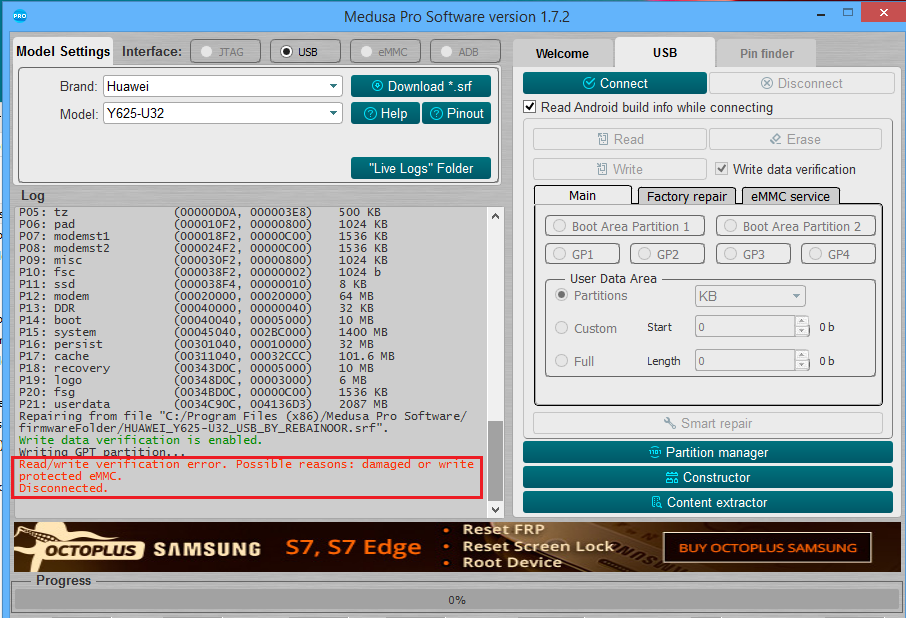Click the Content extractor icon
Viewport: 906px width, 618px height.
click(x=656, y=502)
